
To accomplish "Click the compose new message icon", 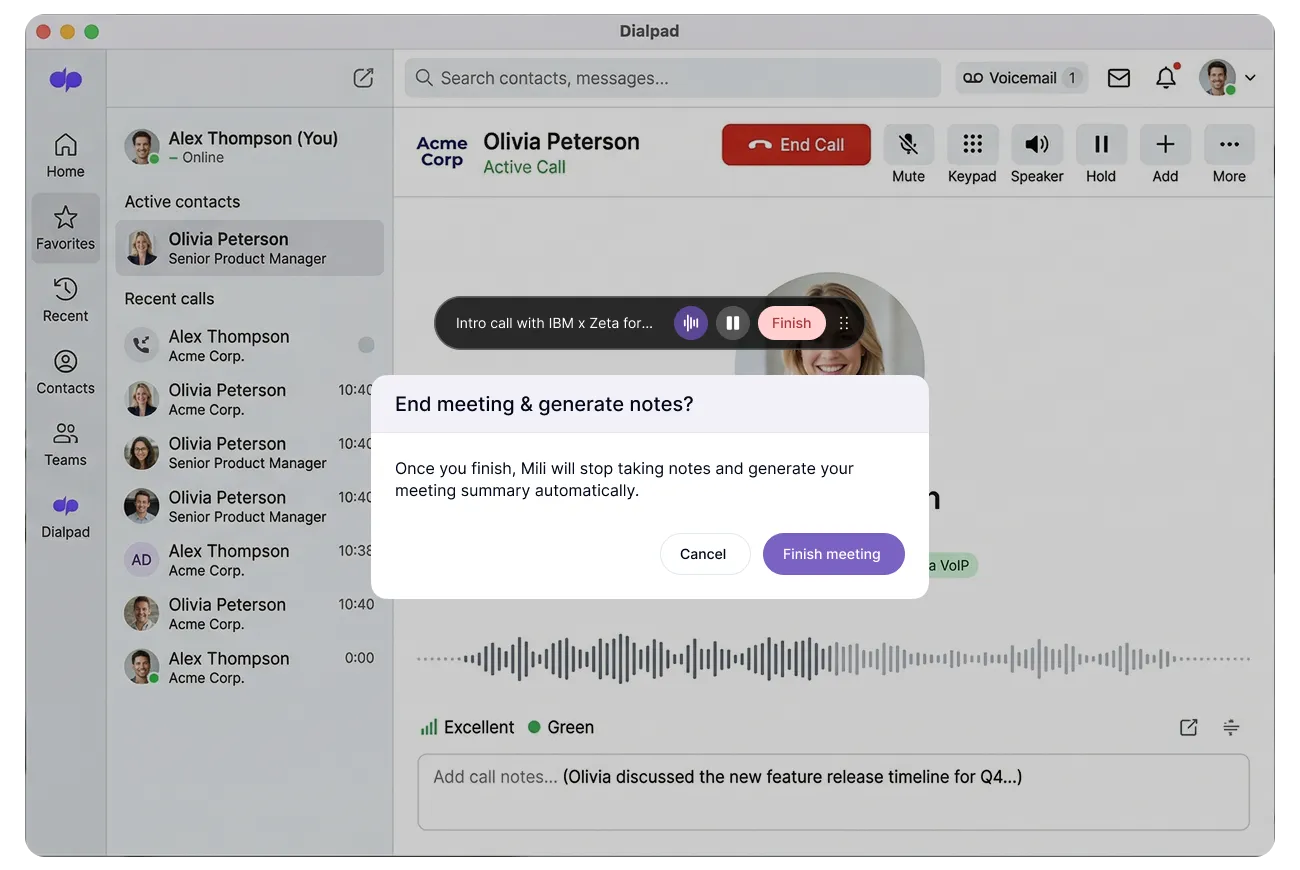I will 364,78.
